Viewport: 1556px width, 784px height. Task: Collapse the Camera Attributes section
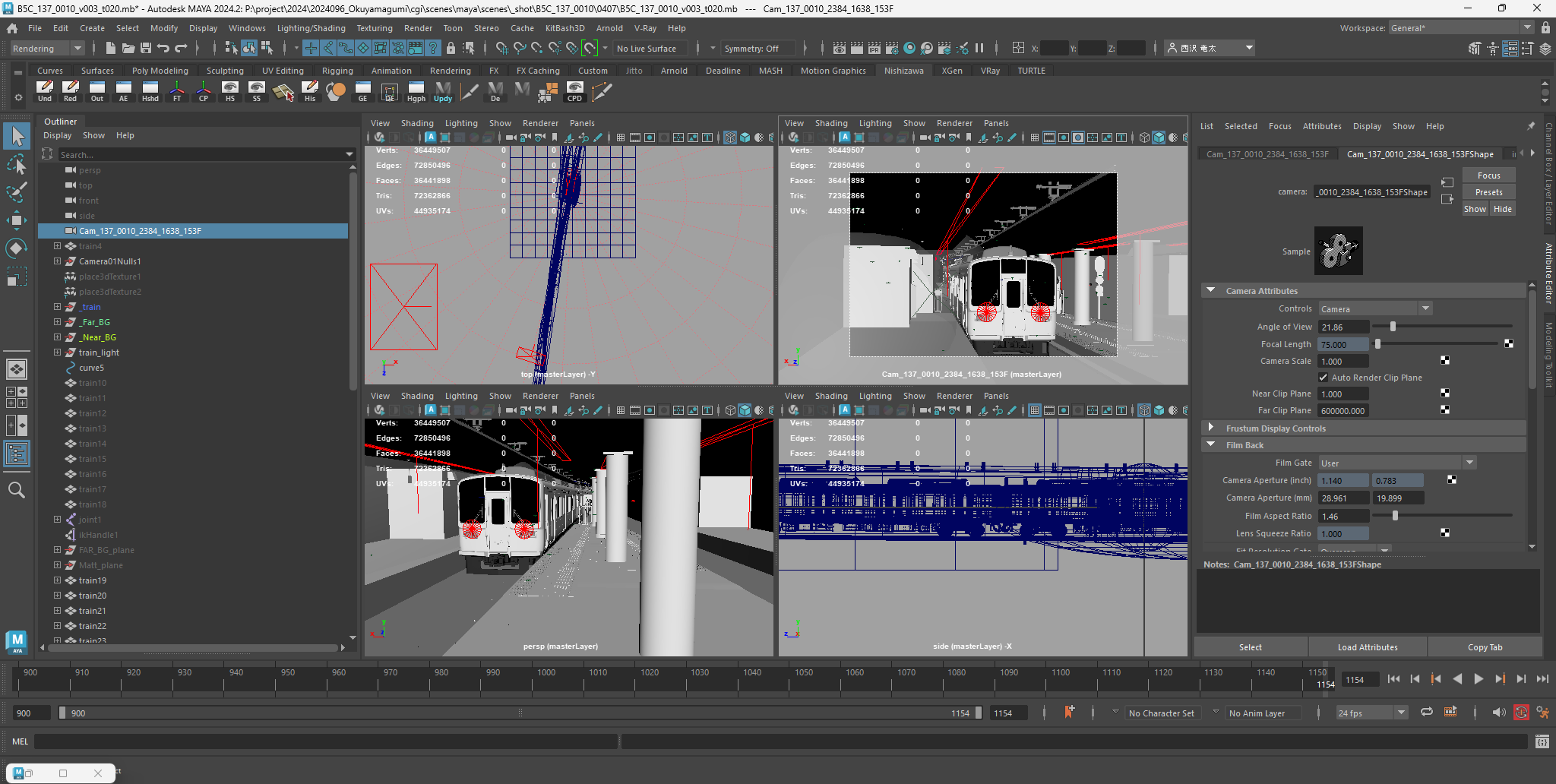pyautogui.click(x=1211, y=291)
